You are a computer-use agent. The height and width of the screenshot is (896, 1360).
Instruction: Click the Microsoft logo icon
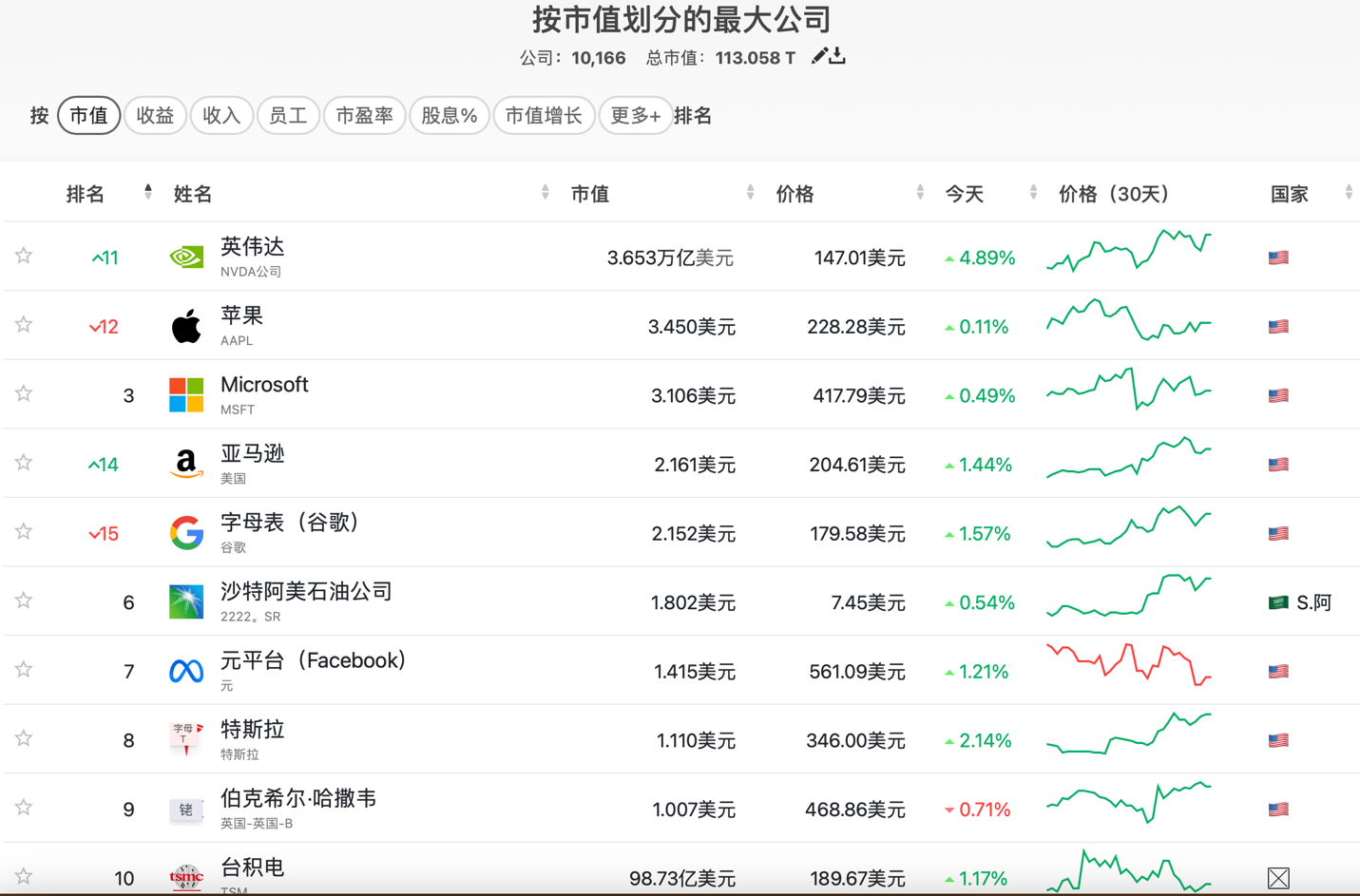(x=186, y=394)
